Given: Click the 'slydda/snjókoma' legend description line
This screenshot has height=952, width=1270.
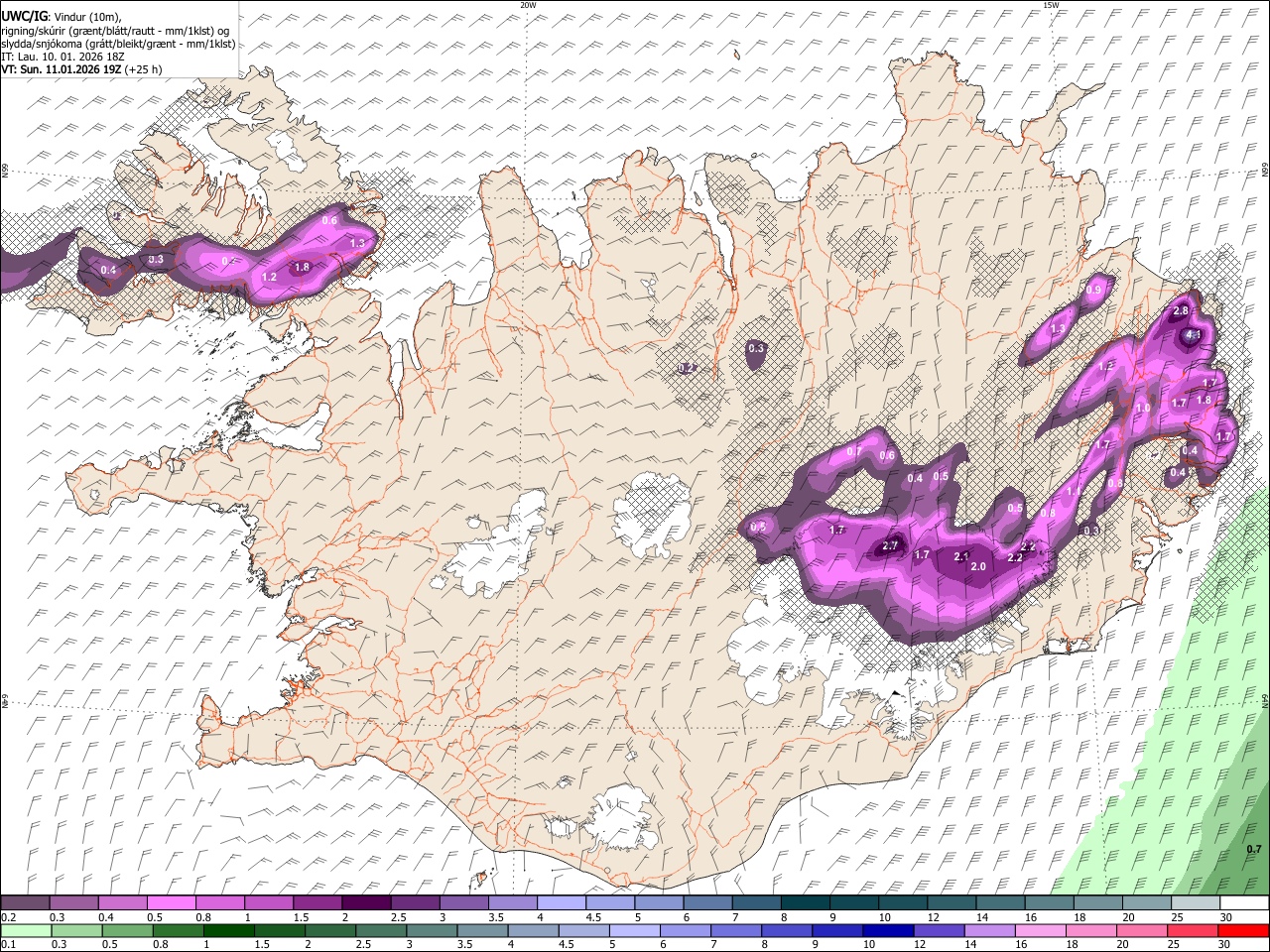Looking at the screenshot, I should click(119, 44).
